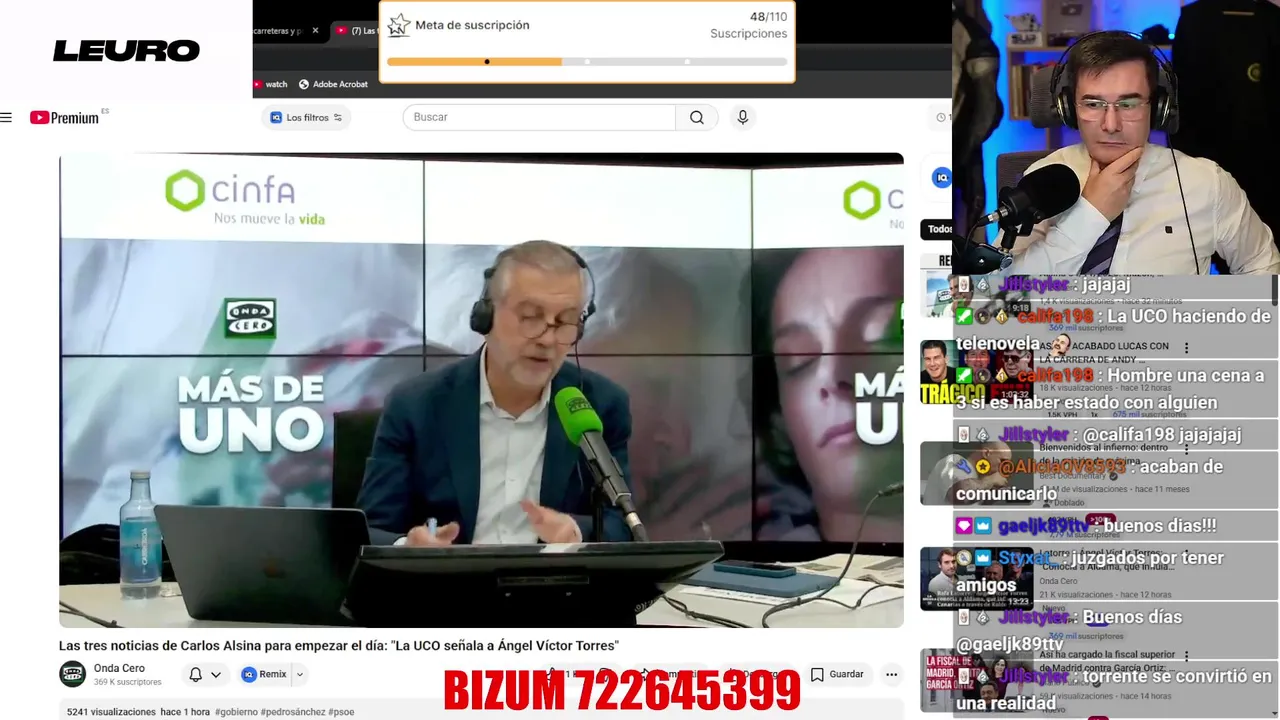Switch to the '(7) Las t...' YouTube tab

click(x=355, y=31)
